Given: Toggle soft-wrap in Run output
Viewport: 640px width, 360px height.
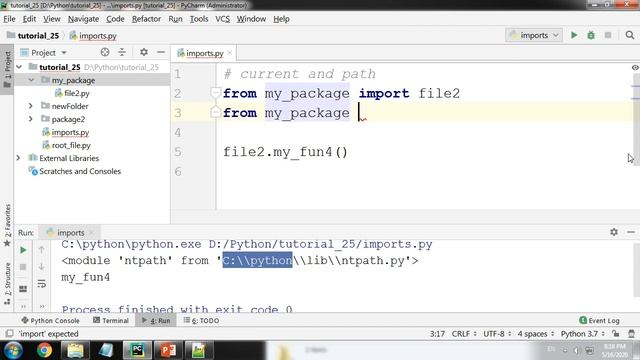Looking at the screenshot, I should click(41, 284).
